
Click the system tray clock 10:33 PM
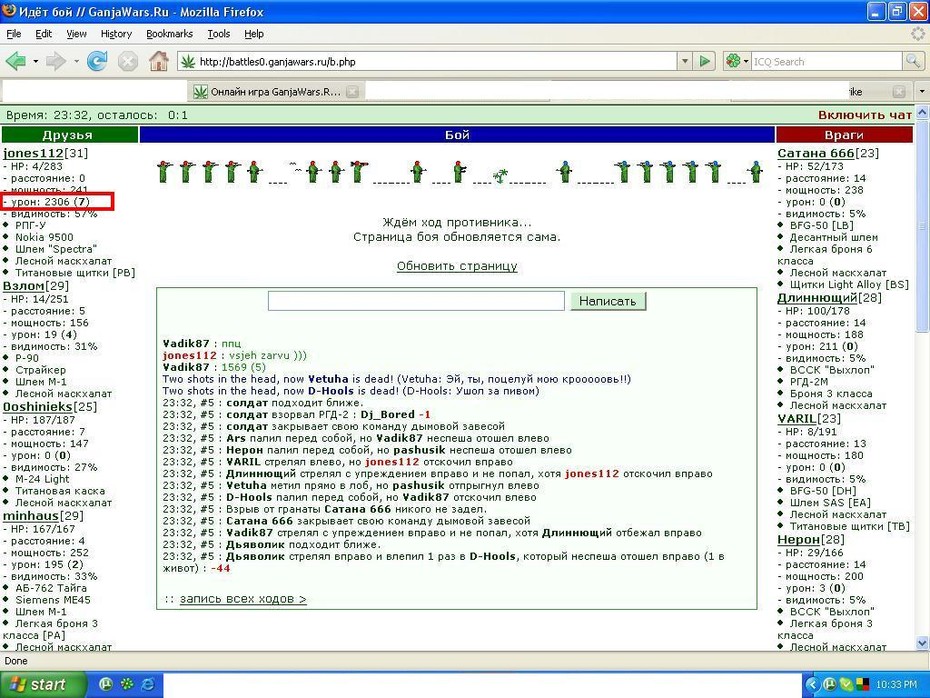[896, 685]
